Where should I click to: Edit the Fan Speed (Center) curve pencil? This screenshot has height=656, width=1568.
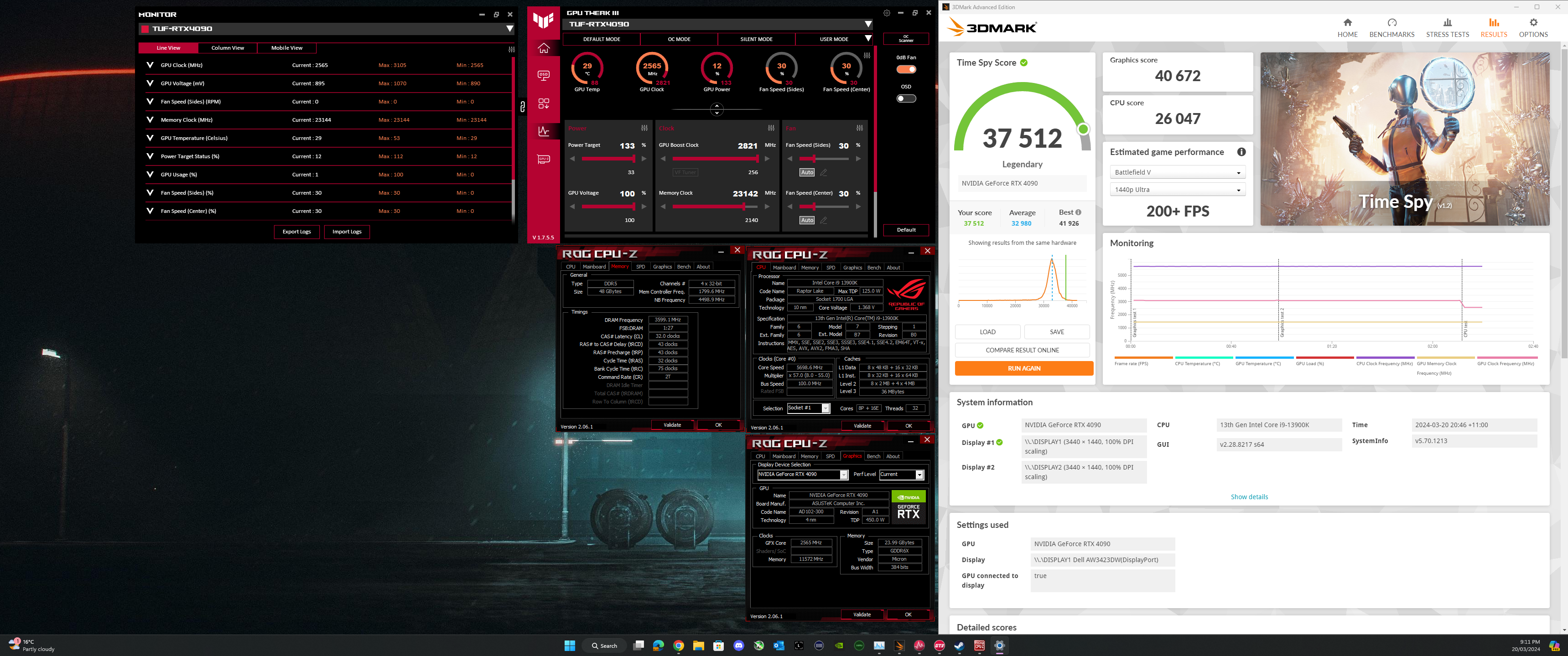[824, 220]
